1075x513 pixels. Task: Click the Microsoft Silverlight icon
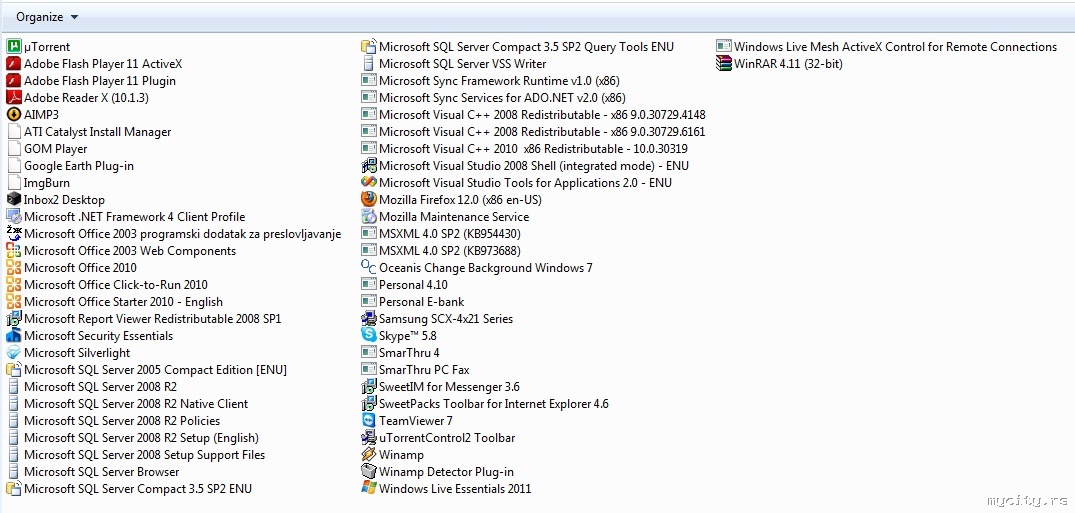point(14,353)
